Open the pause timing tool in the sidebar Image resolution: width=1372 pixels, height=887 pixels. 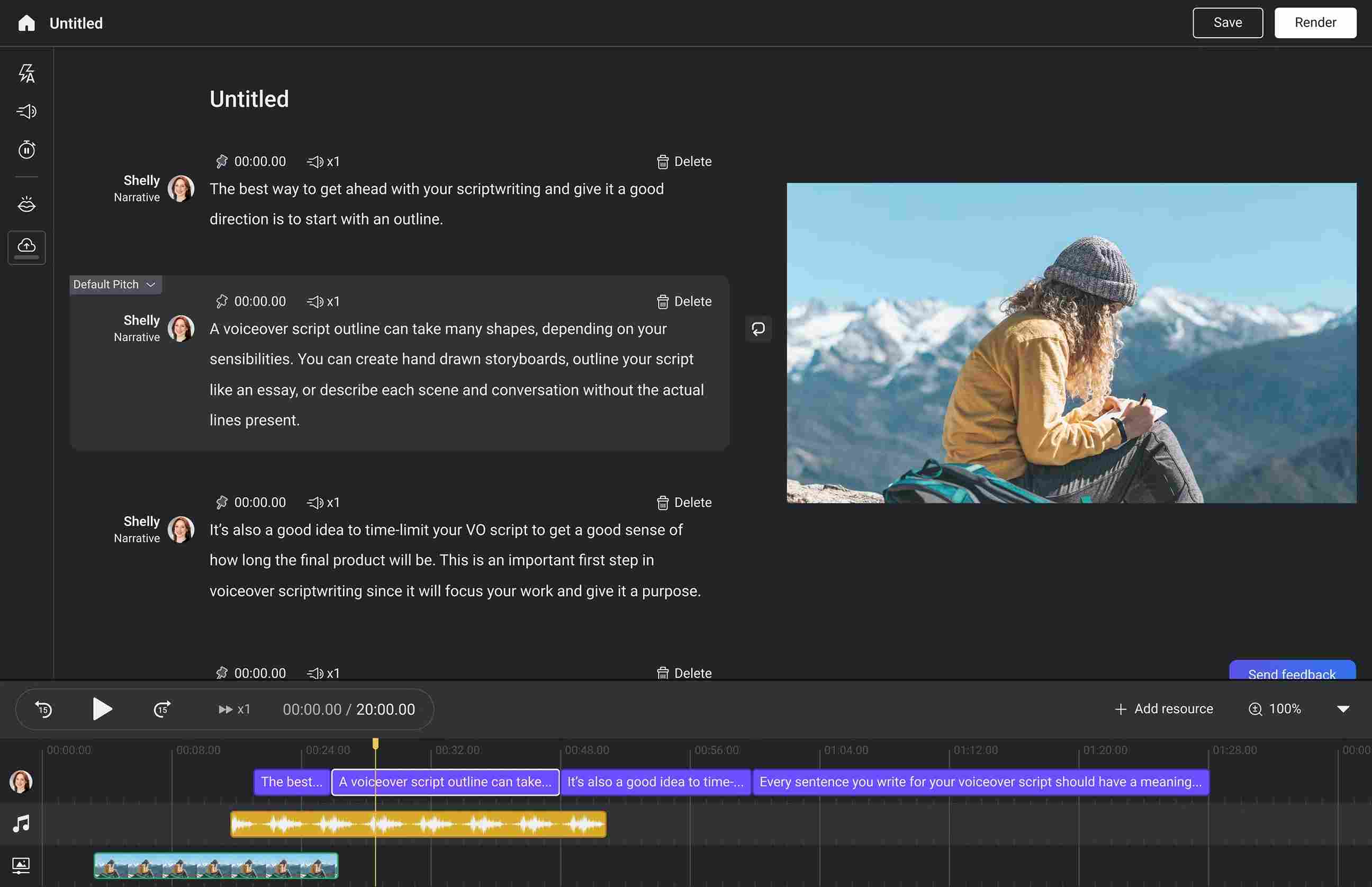pos(26,150)
